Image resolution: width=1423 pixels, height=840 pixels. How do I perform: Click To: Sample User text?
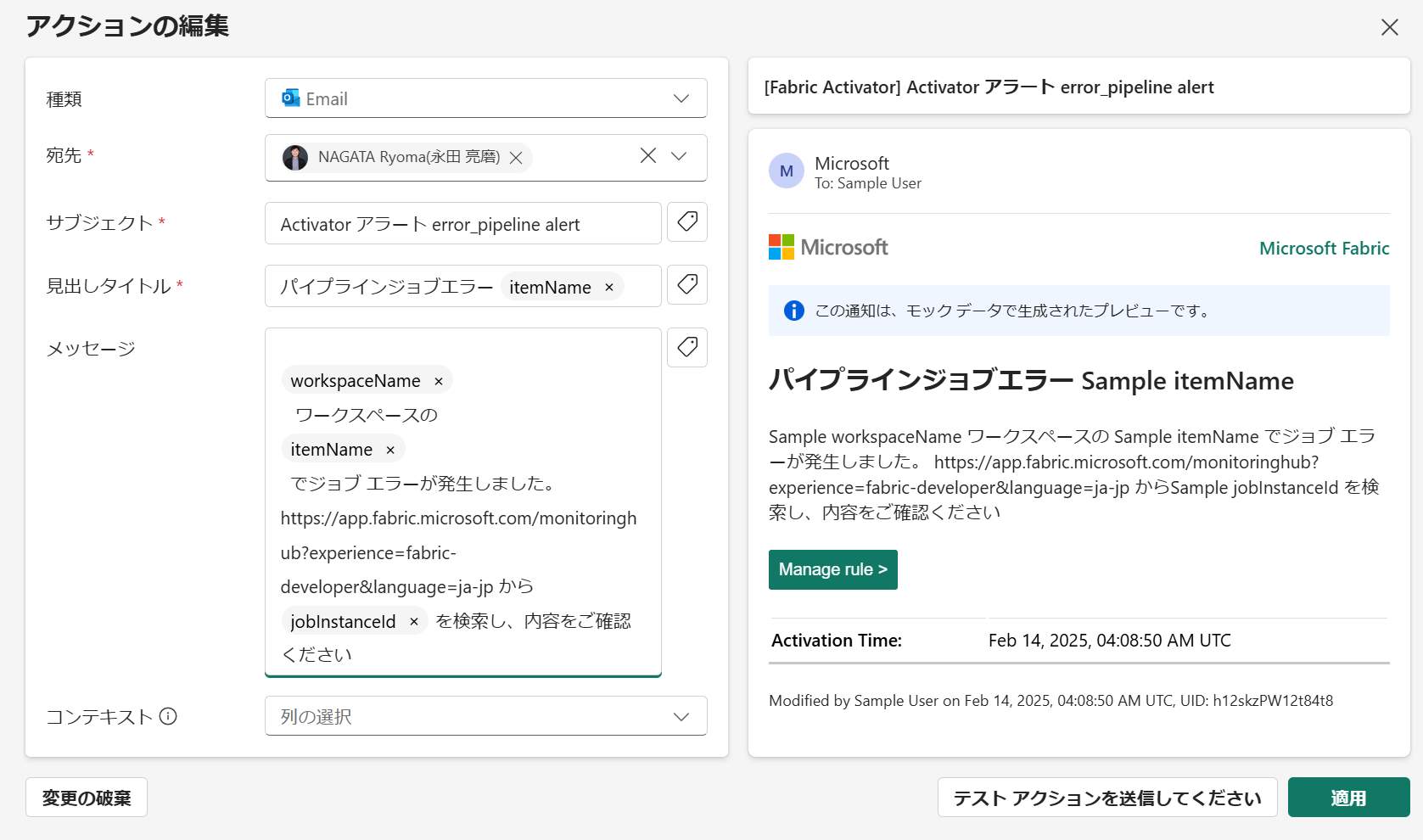(x=868, y=183)
